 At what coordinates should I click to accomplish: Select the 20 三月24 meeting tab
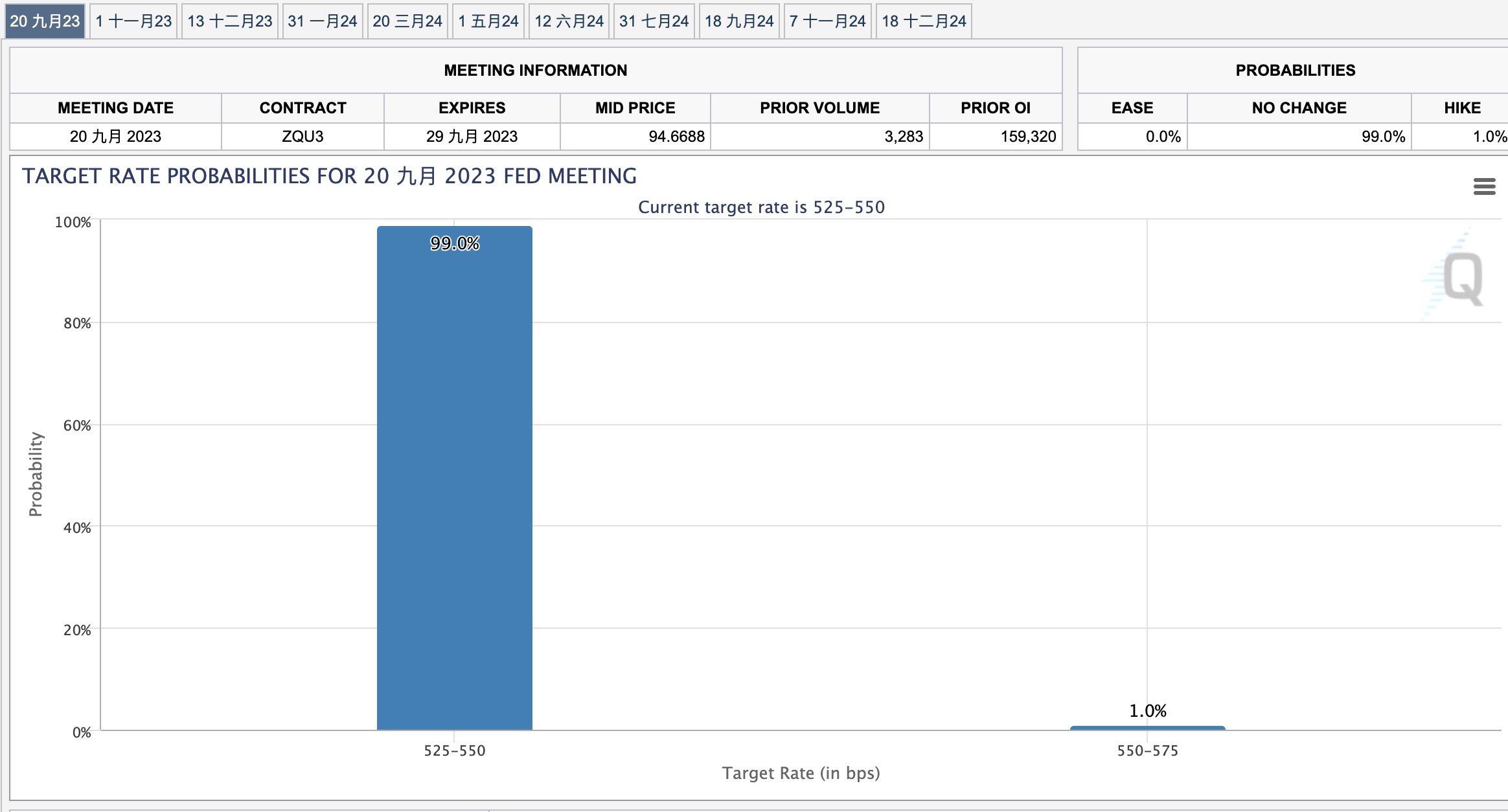[x=407, y=21]
